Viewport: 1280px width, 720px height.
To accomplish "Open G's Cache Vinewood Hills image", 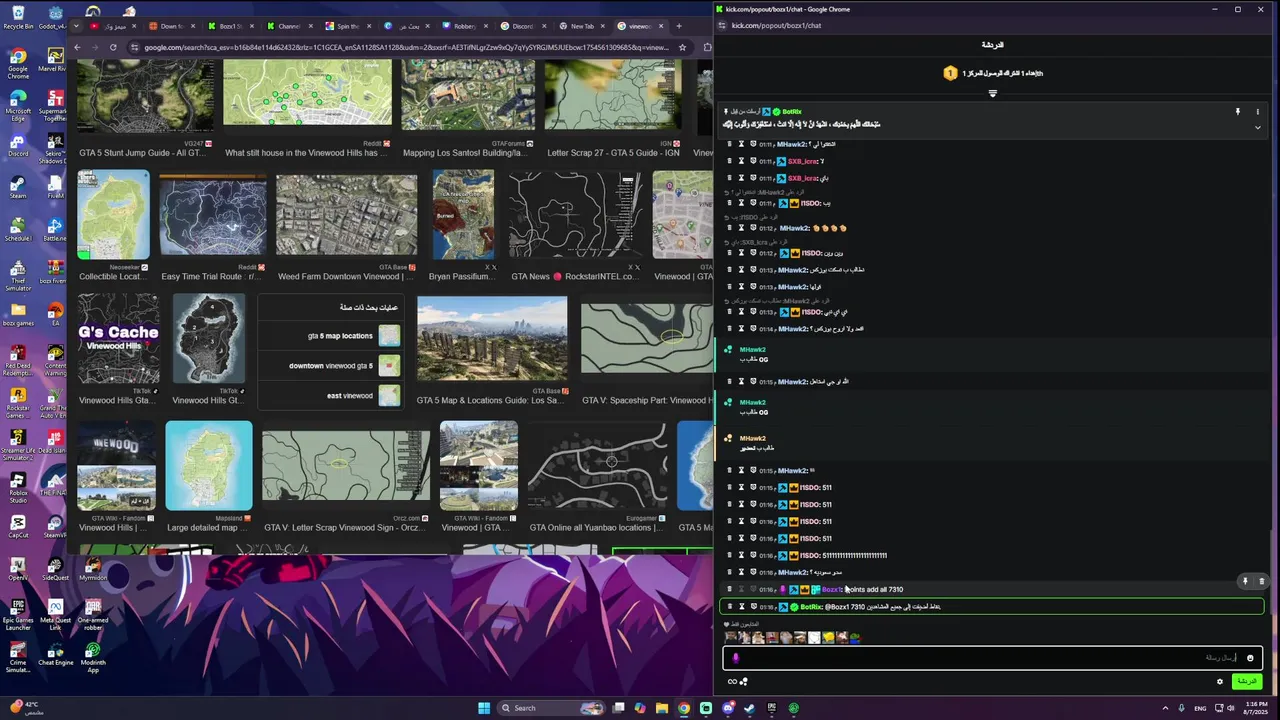I will [x=118, y=339].
